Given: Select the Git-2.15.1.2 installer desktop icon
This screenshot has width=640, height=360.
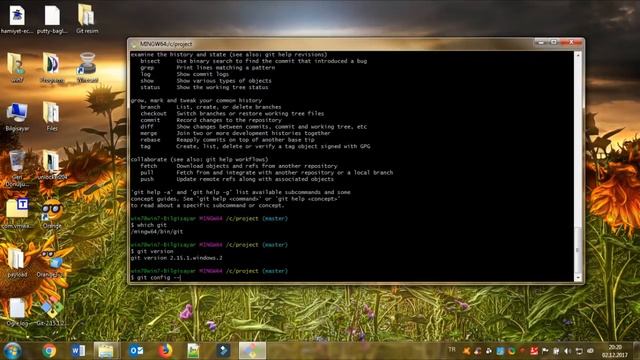Looking at the screenshot, I should [x=51, y=312].
